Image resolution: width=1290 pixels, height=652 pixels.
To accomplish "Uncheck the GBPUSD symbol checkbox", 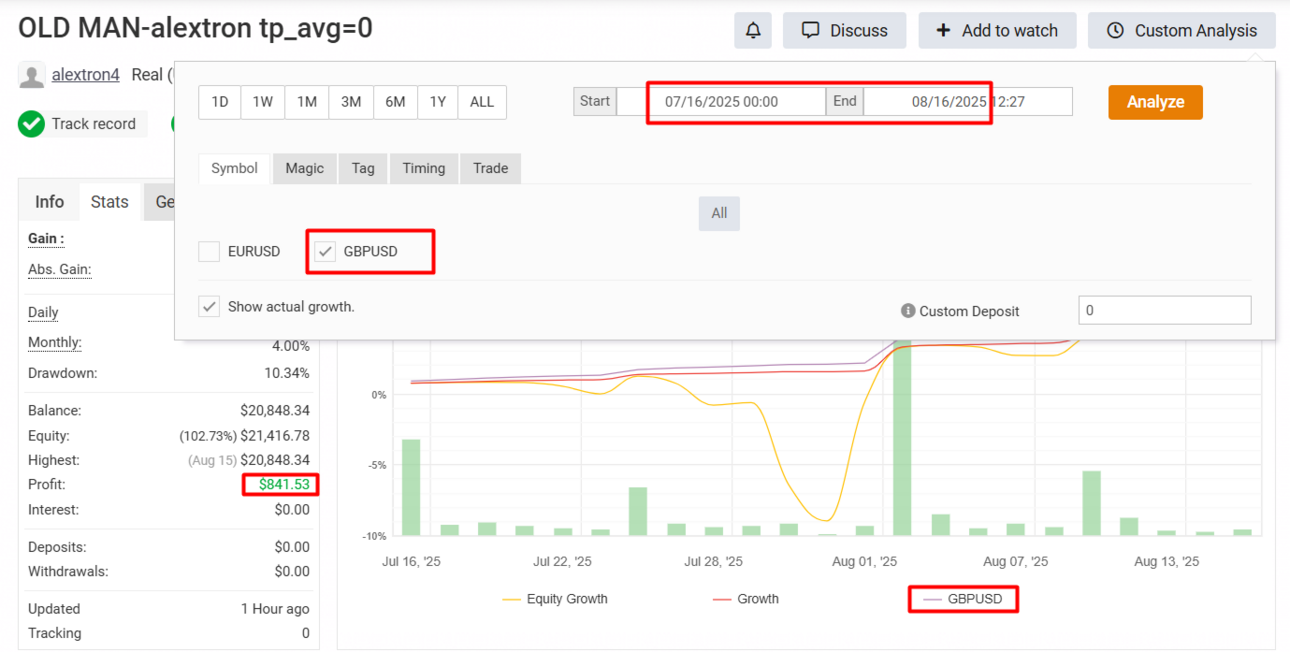I will [324, 251].
